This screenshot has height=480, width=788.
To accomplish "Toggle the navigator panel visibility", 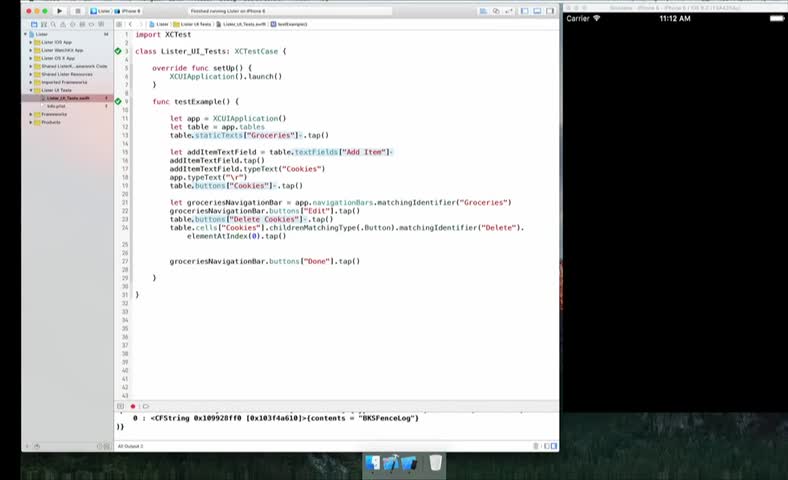I will click(x=525, y=11).
